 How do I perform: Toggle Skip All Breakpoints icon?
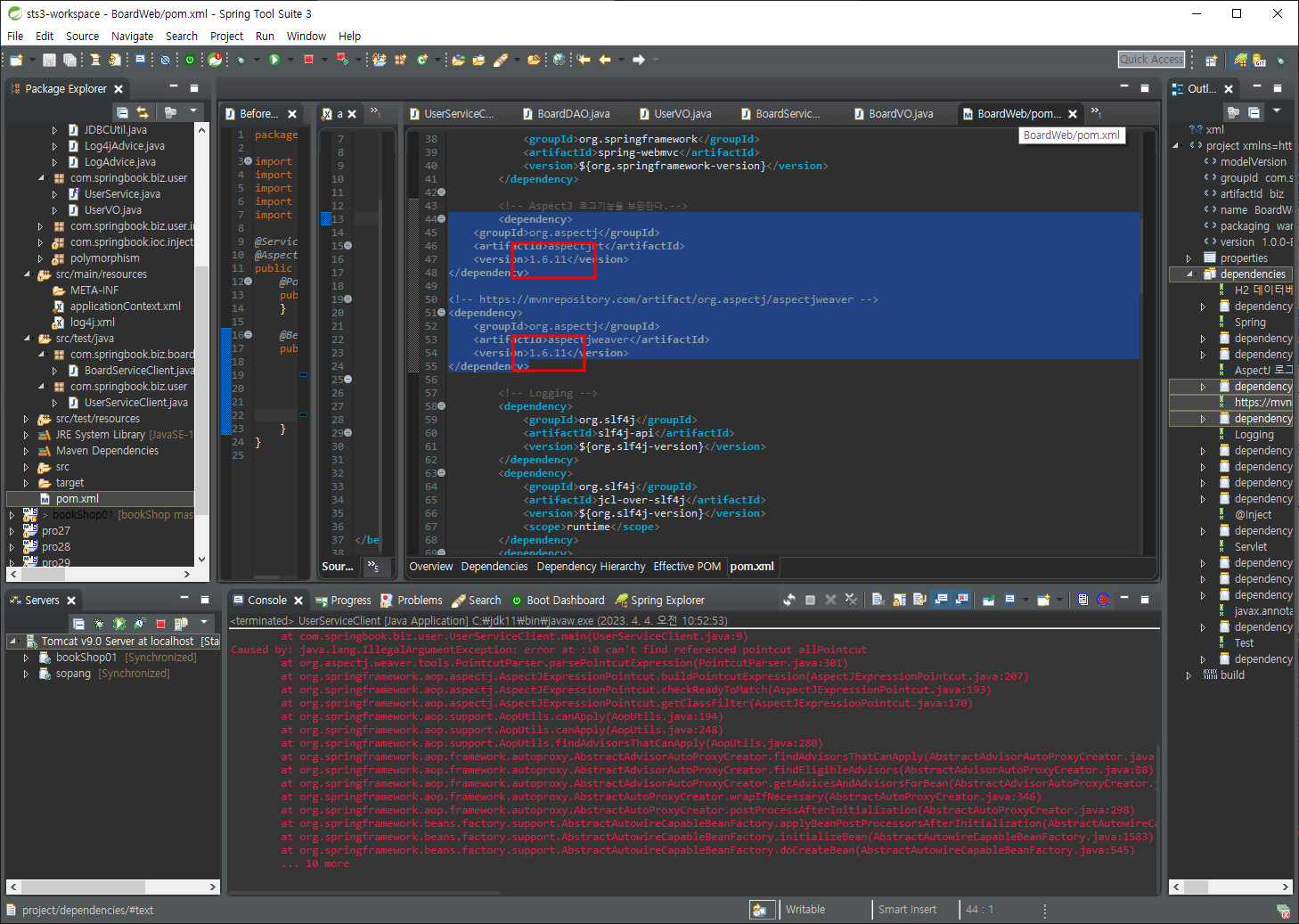click(165, 60)
